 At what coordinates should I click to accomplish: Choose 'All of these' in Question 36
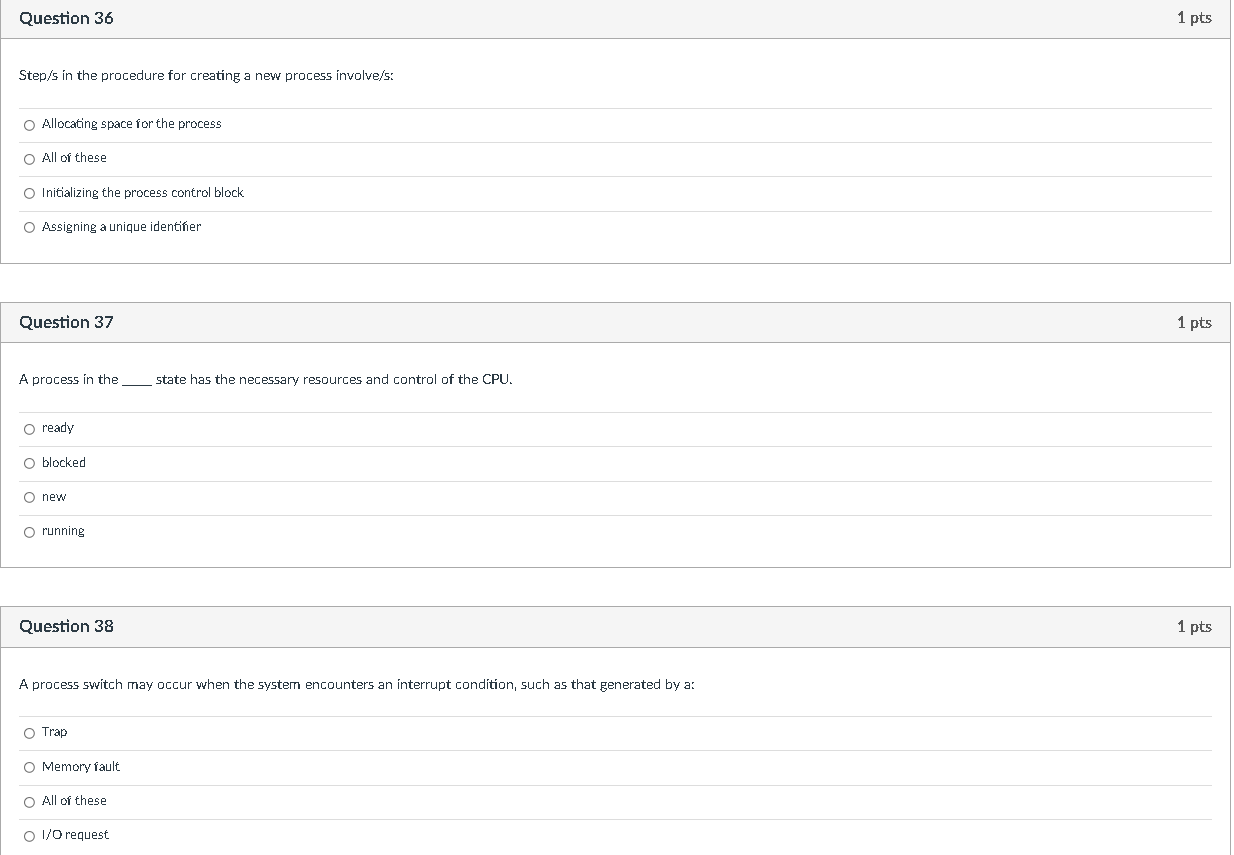click(30, 159)
